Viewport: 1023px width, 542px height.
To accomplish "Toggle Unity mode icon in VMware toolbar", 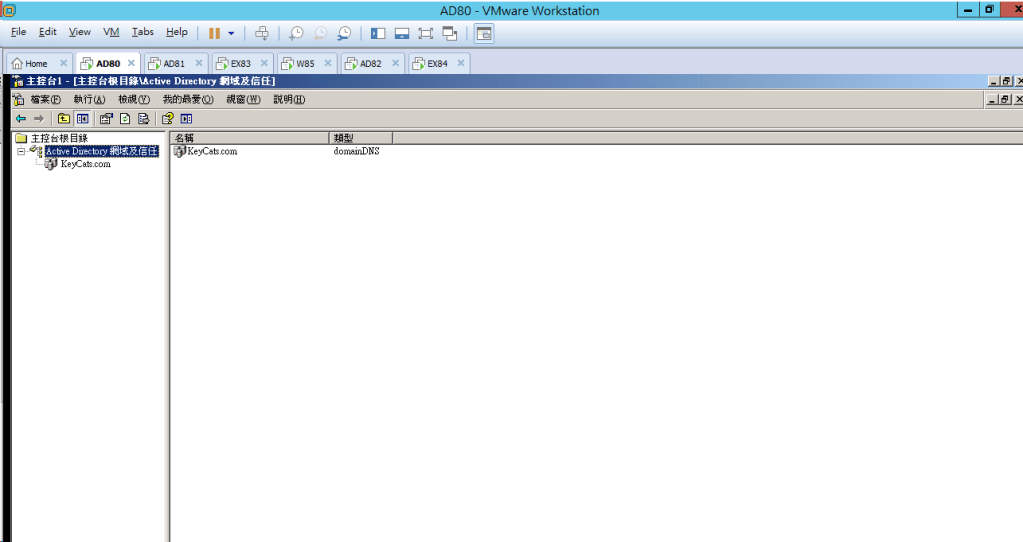I will [450, 33].
